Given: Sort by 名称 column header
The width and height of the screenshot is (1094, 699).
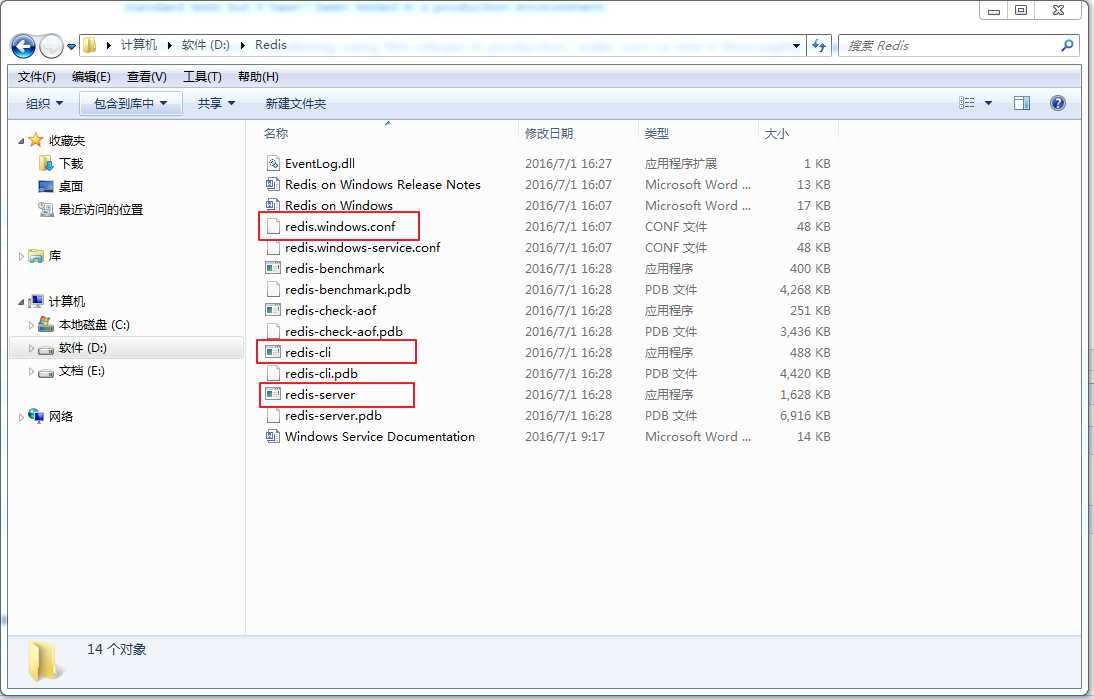Looking at the screenshot, I should click(x=276, y=133).
